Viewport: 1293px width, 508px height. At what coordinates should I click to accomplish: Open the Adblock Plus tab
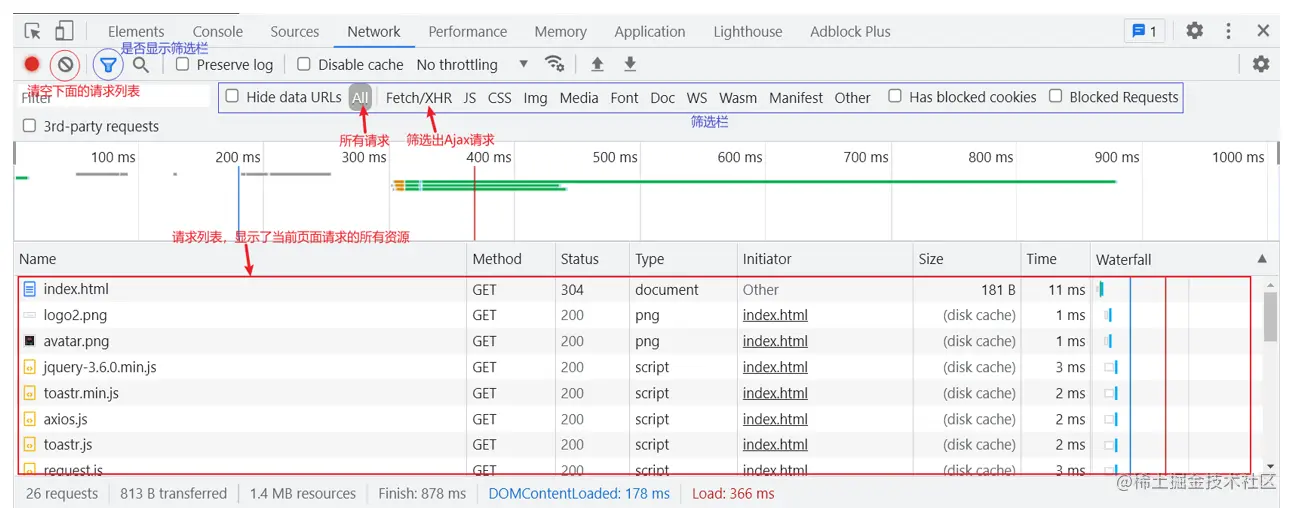pos(851,31)
